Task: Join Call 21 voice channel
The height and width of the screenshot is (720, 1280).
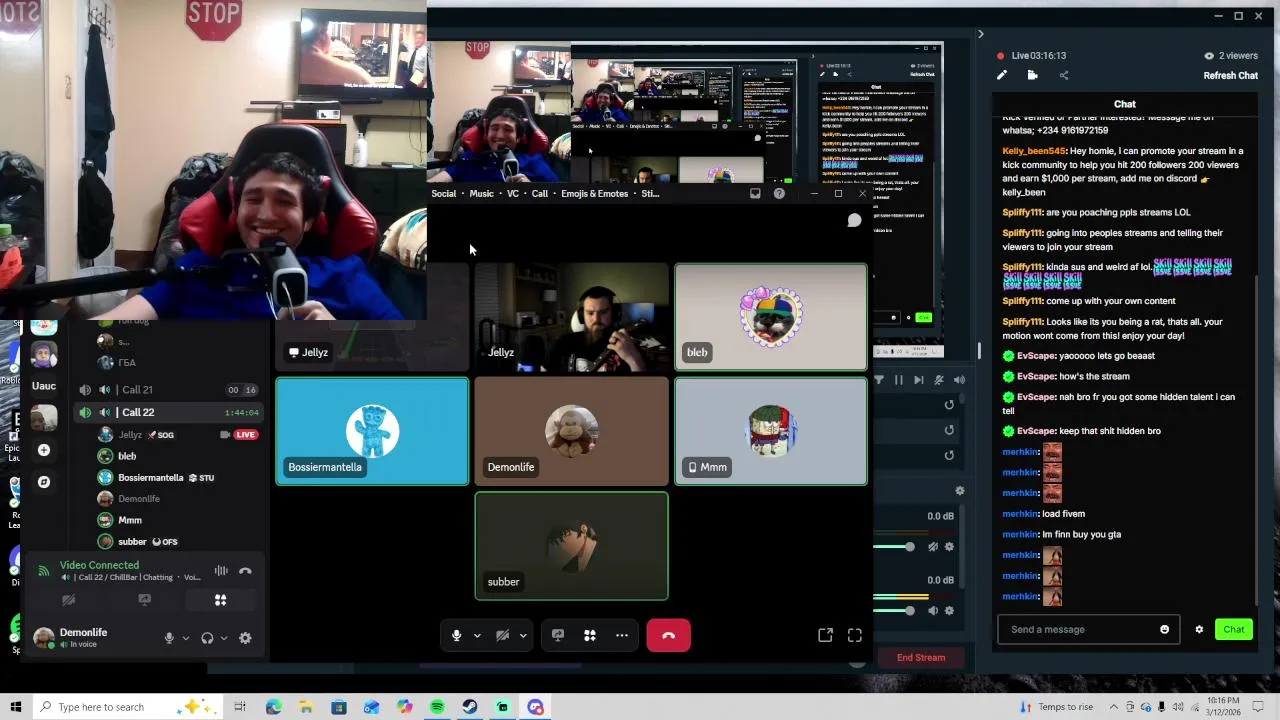Action: (x=168, y=390)
